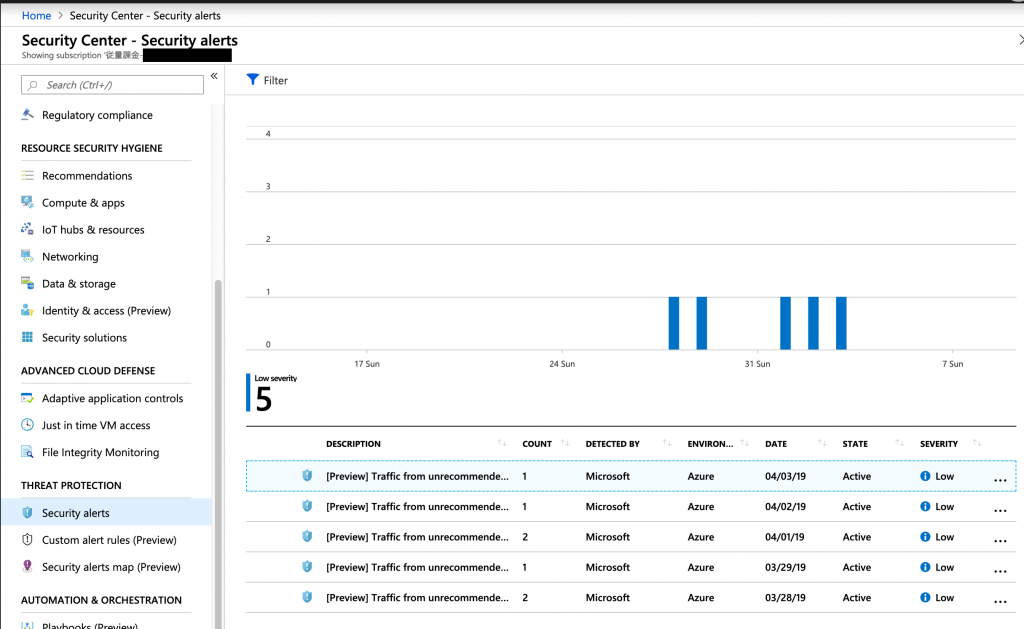Click the shield icon on the 04/01/19 alert row

tap(307, 537)
